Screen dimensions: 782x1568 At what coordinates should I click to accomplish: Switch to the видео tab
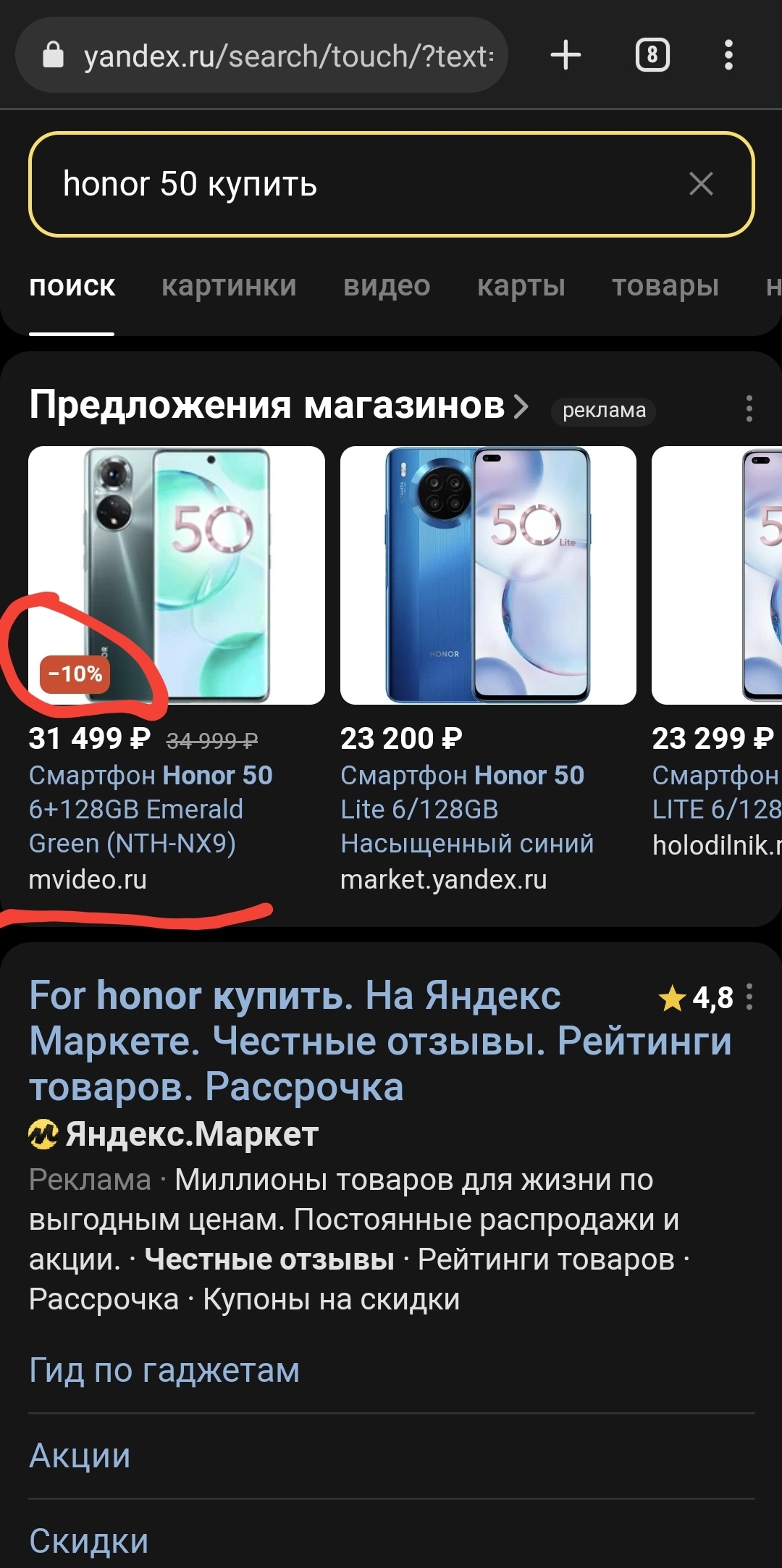click(387, 286)
